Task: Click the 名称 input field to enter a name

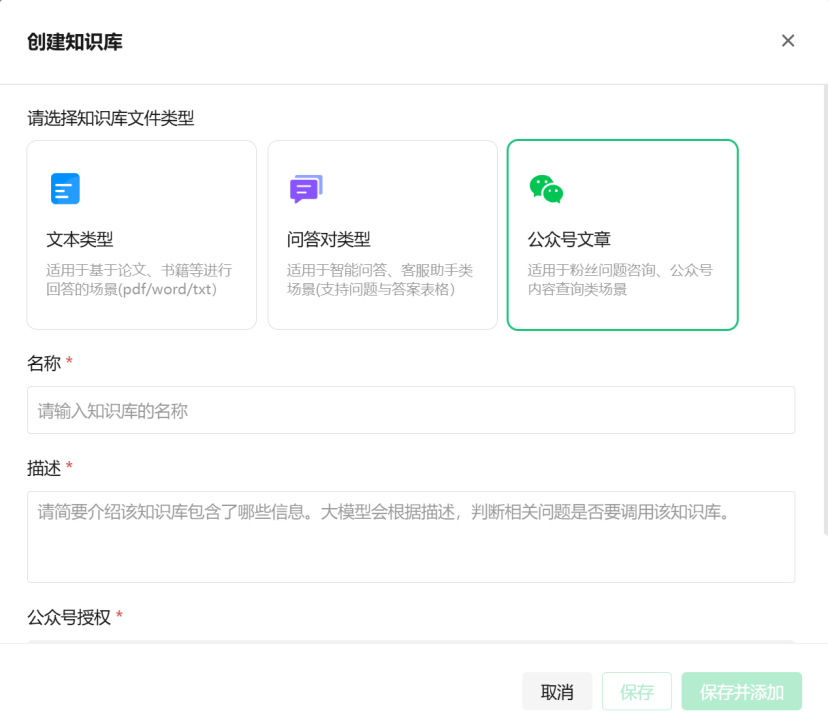Action: 410,410
